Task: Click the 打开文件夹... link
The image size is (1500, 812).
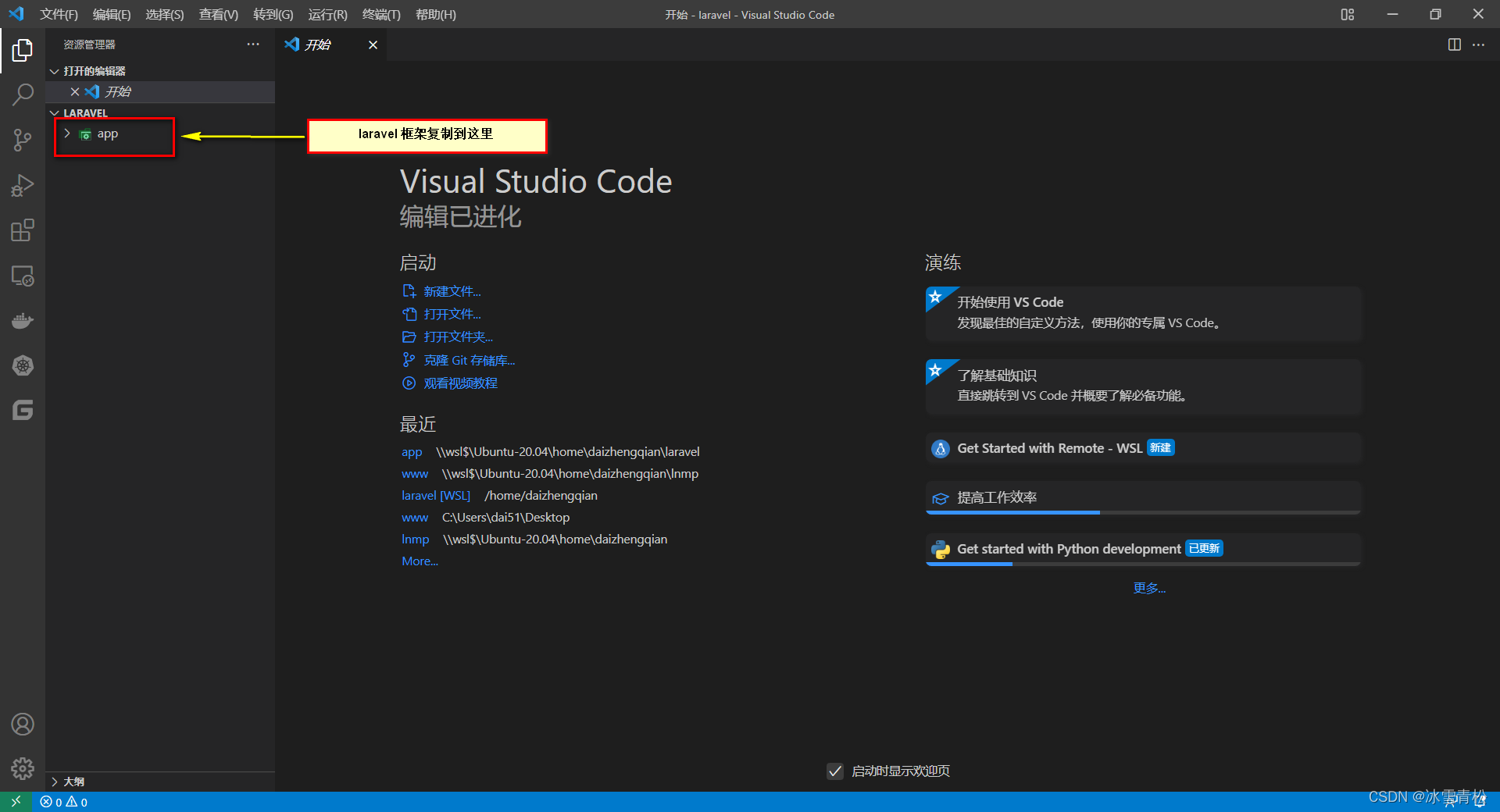Action: (459, 337)
